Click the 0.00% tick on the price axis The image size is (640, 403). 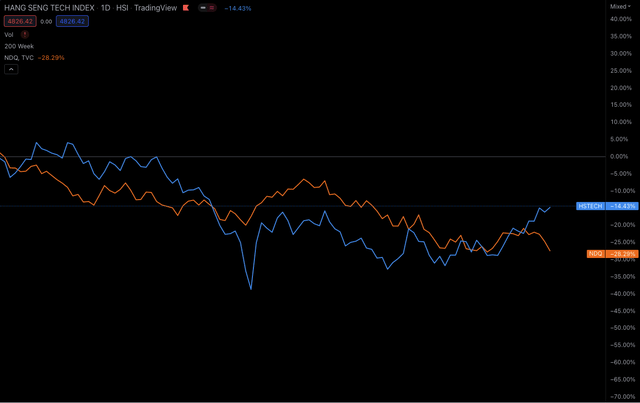(619, 156)
